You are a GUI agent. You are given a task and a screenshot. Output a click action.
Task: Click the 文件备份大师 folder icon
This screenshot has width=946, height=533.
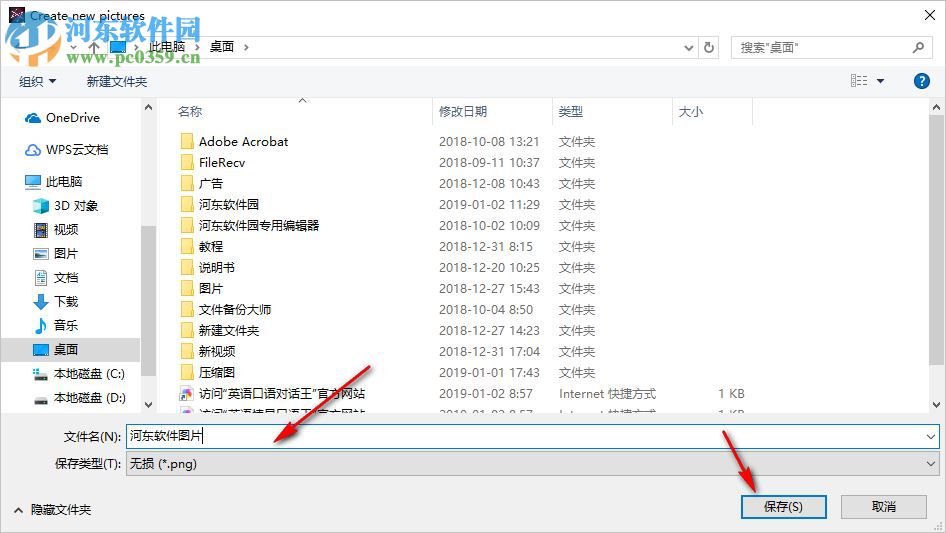click(x=187, y=310)
